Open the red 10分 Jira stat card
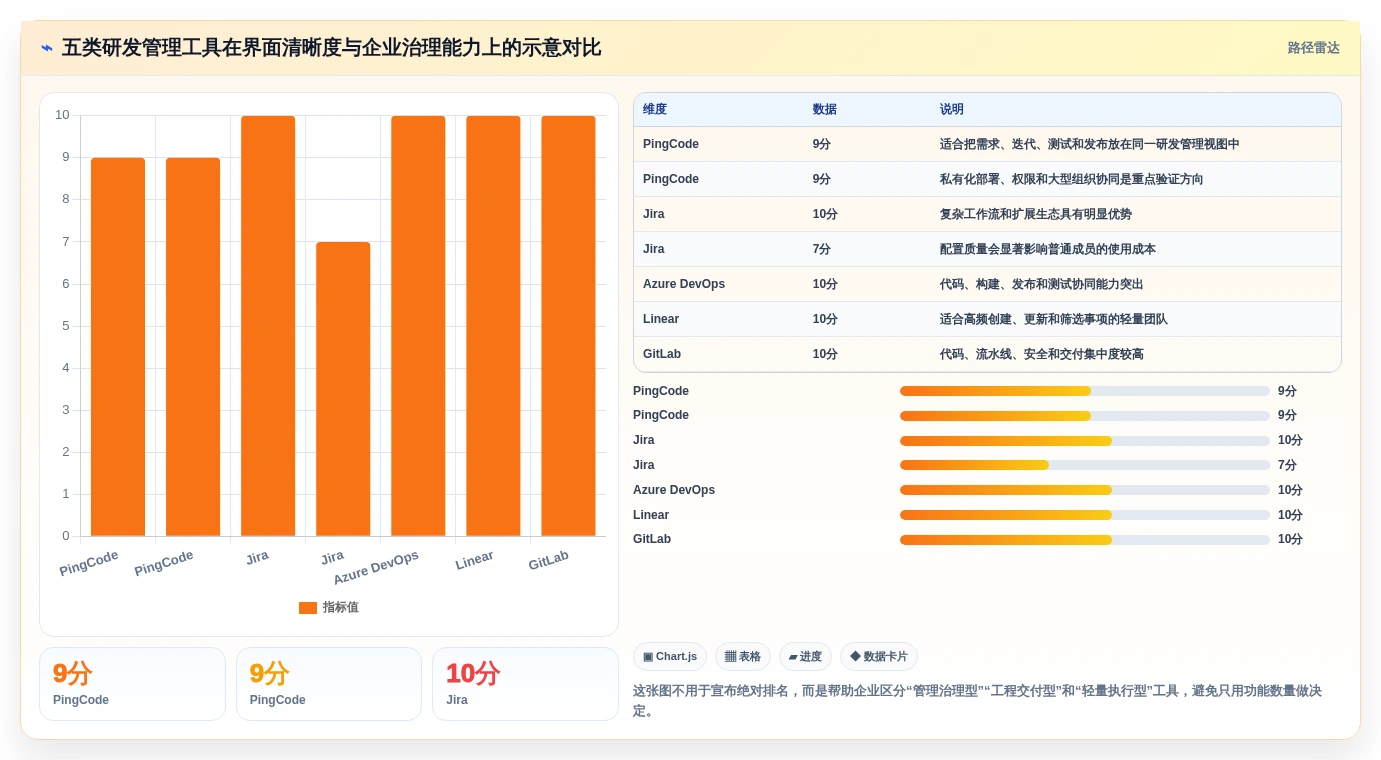The height and width of the screenshot is (760, 1381). point(525,684)
